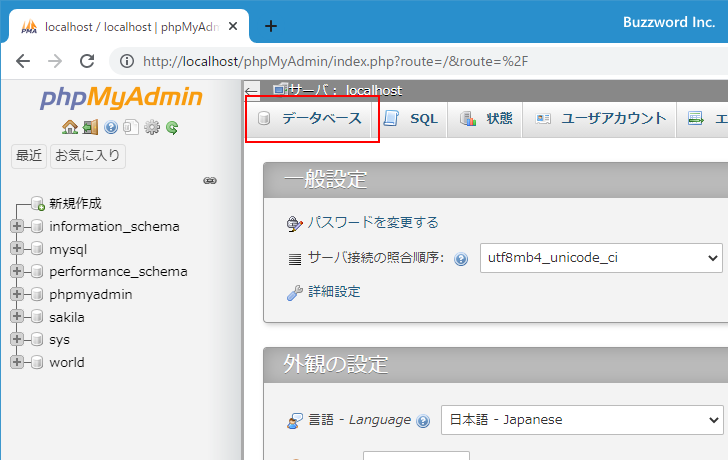The width and height of the screenshot is (728, 460).
Task: Expand the world database node
Action: click(x=17, y=362)
